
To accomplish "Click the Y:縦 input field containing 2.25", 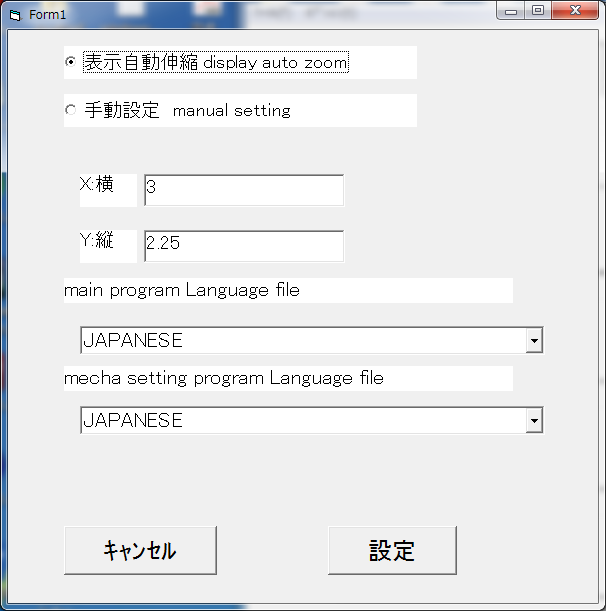I will click(244, 246).
